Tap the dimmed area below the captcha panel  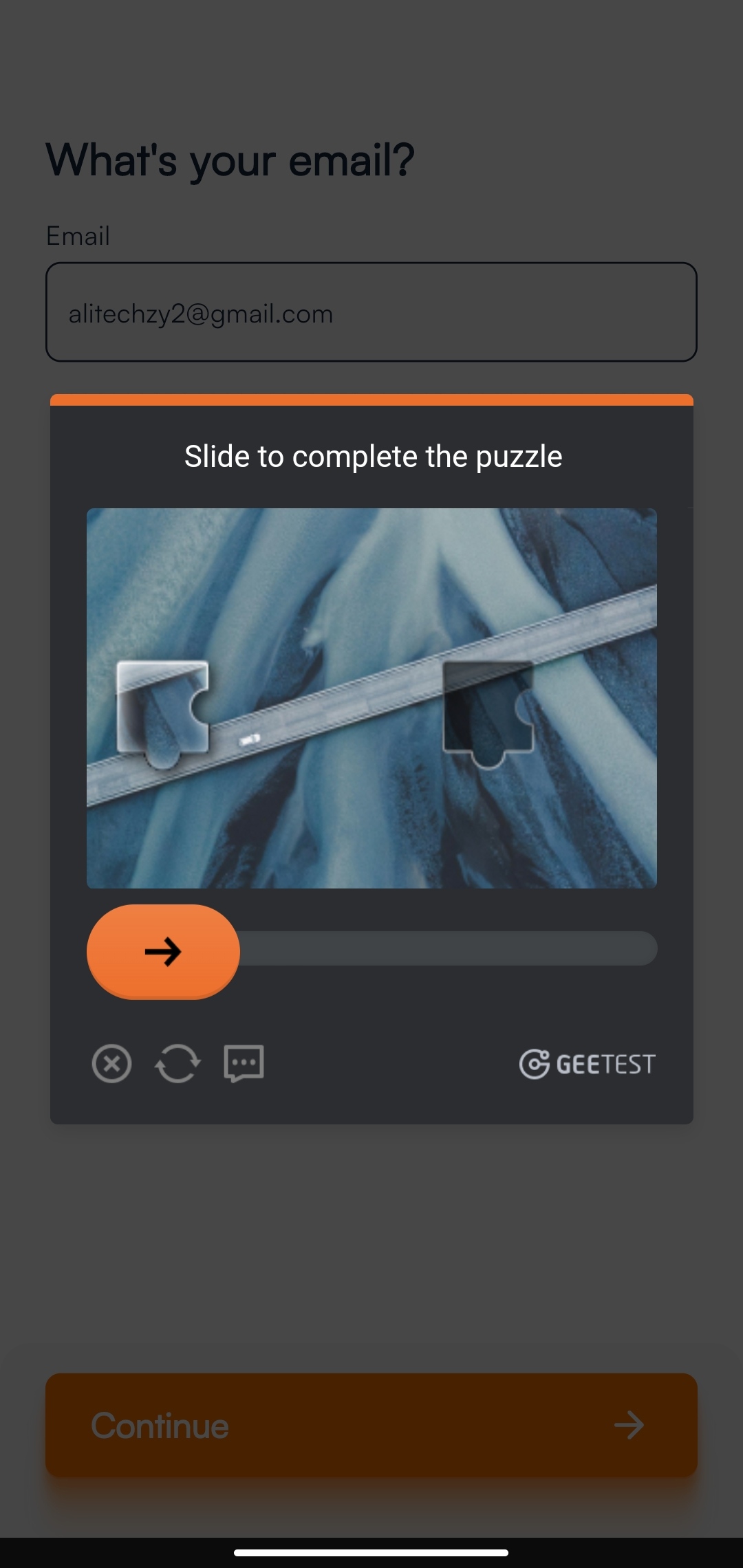point(371,1245)
